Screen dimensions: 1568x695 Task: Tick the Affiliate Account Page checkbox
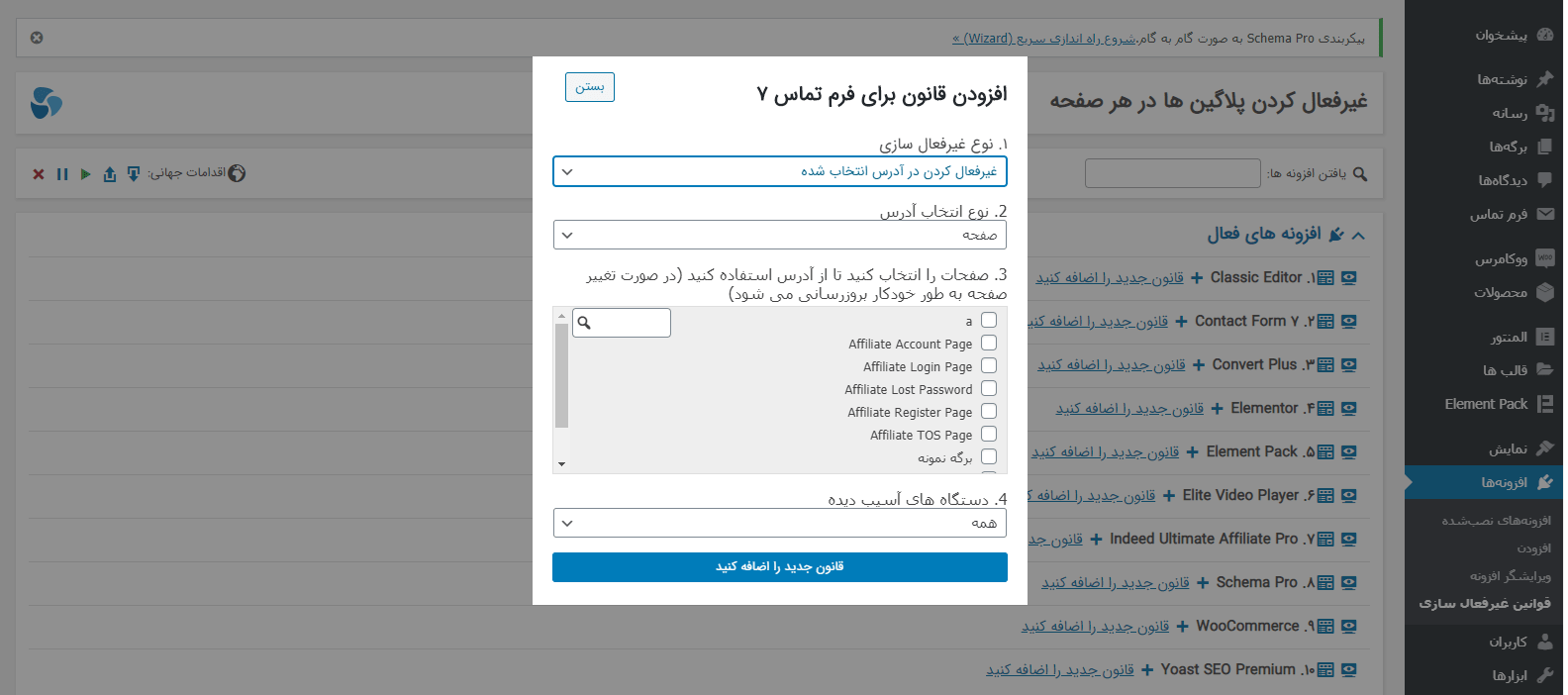point(989,343)
